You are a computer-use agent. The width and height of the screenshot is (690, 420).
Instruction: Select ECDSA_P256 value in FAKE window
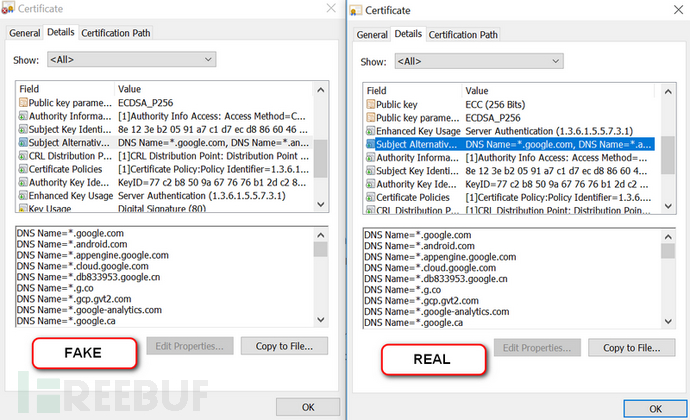tap(145, 103)
